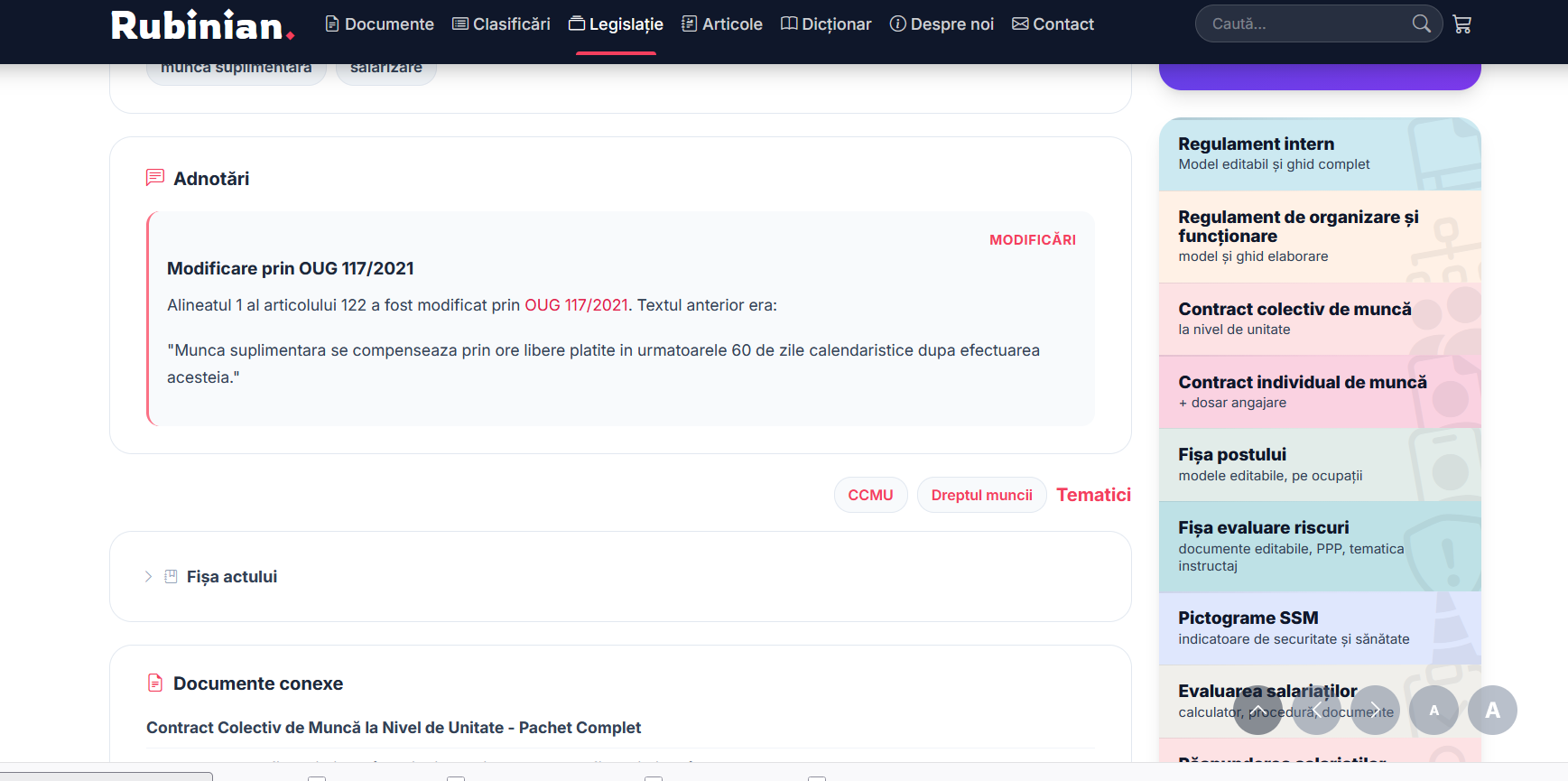Click the Tematici heading
The width and height of the screenshot is (1568, 781).
point(1093,495)
